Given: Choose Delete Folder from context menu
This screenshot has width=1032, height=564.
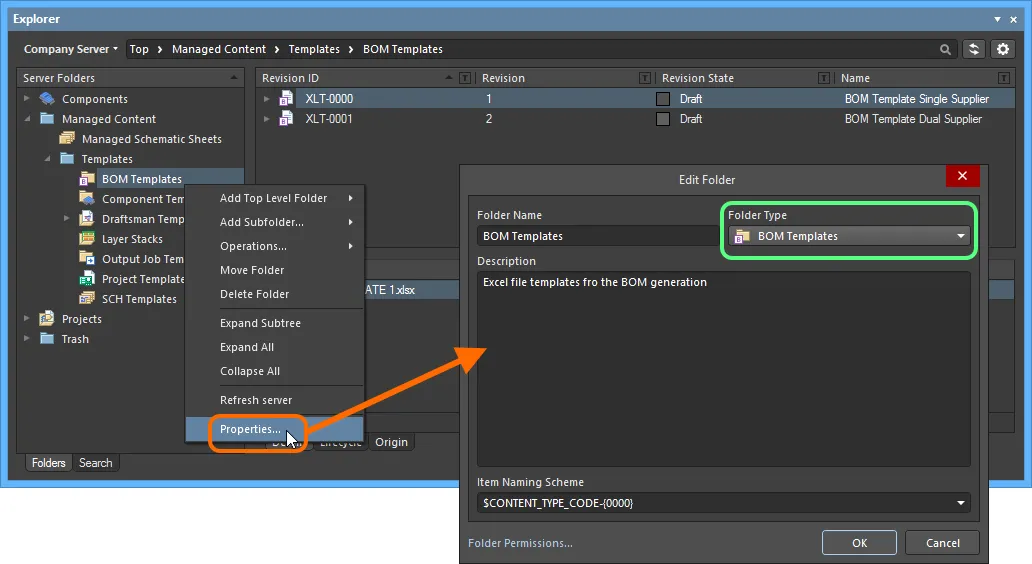Looking at the screenshot, I should click(274, 294).
